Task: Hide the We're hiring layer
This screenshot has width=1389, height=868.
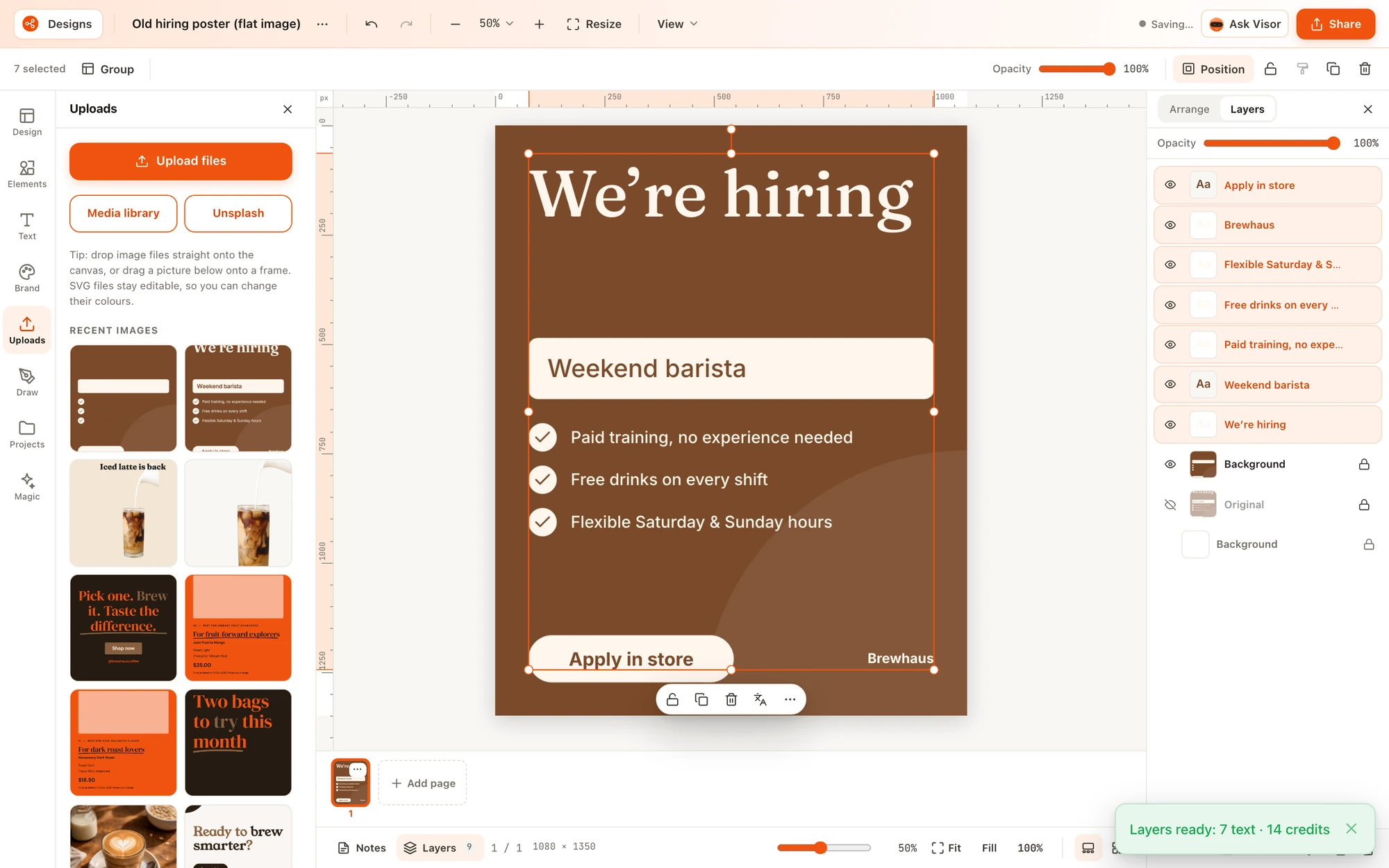Action: 1170,424
